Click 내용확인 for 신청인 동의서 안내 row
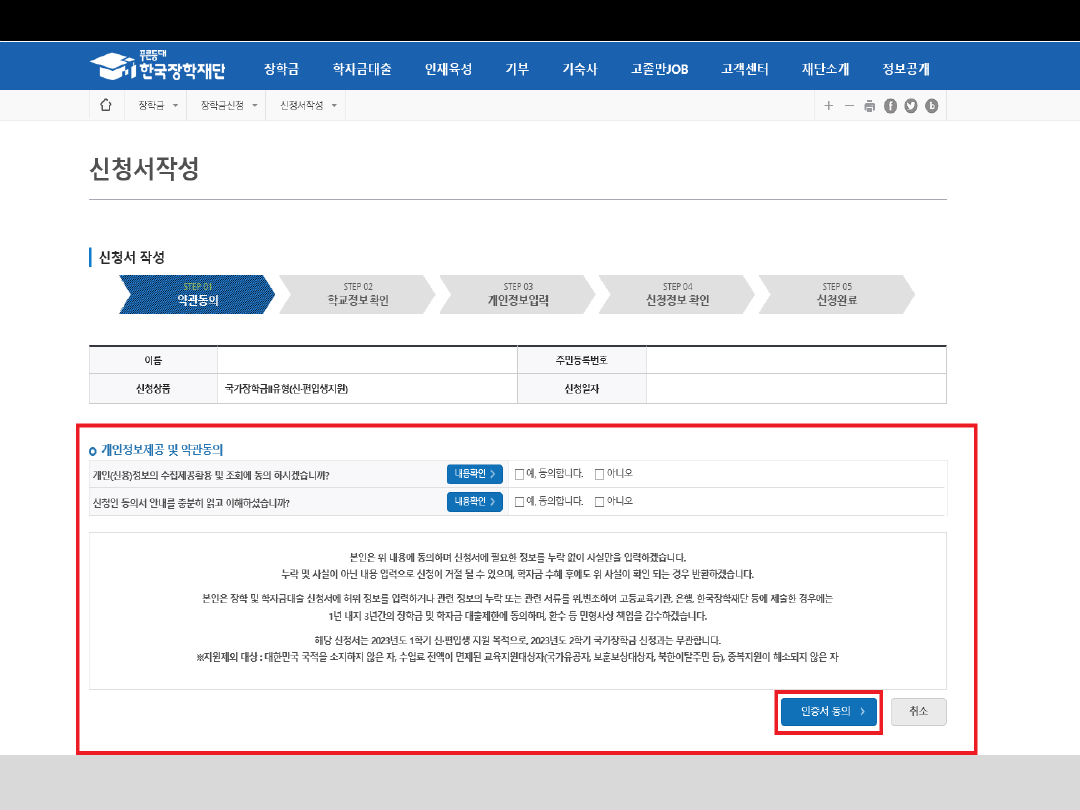The image size is (1080, 810). point(475,501)
